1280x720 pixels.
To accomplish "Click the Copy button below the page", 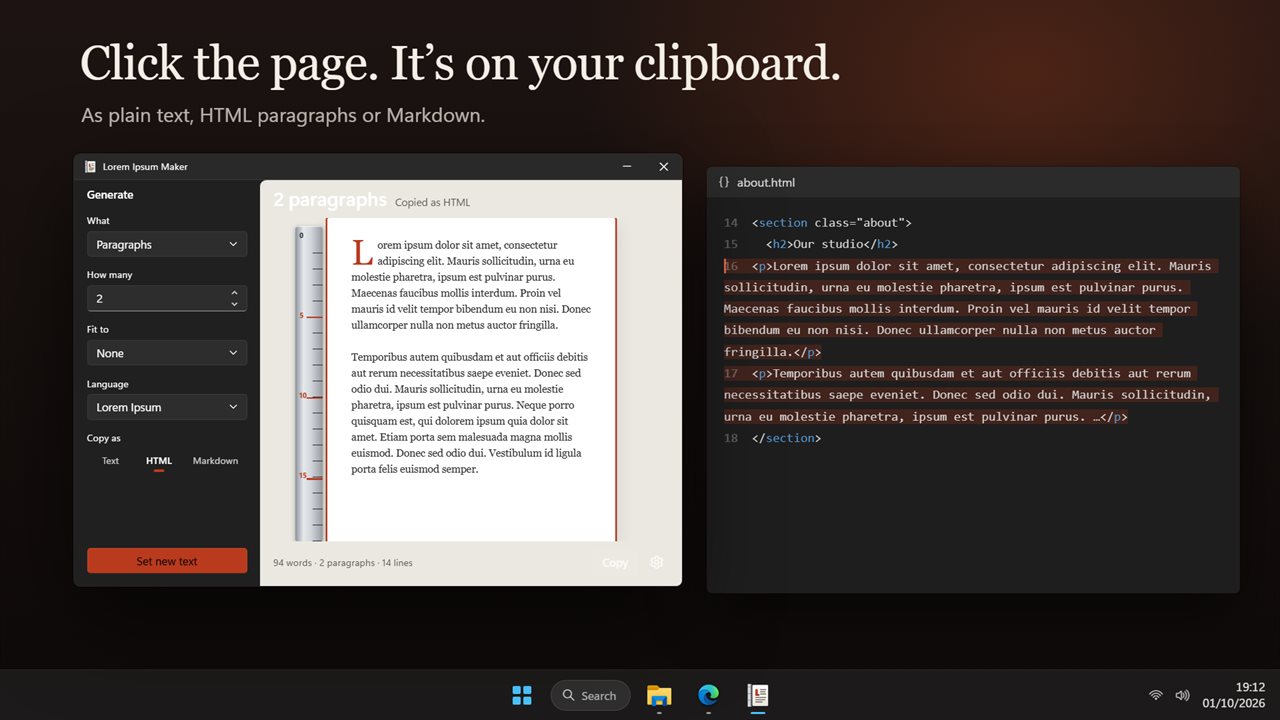I will pyautogui.click(x=615, y=562).
